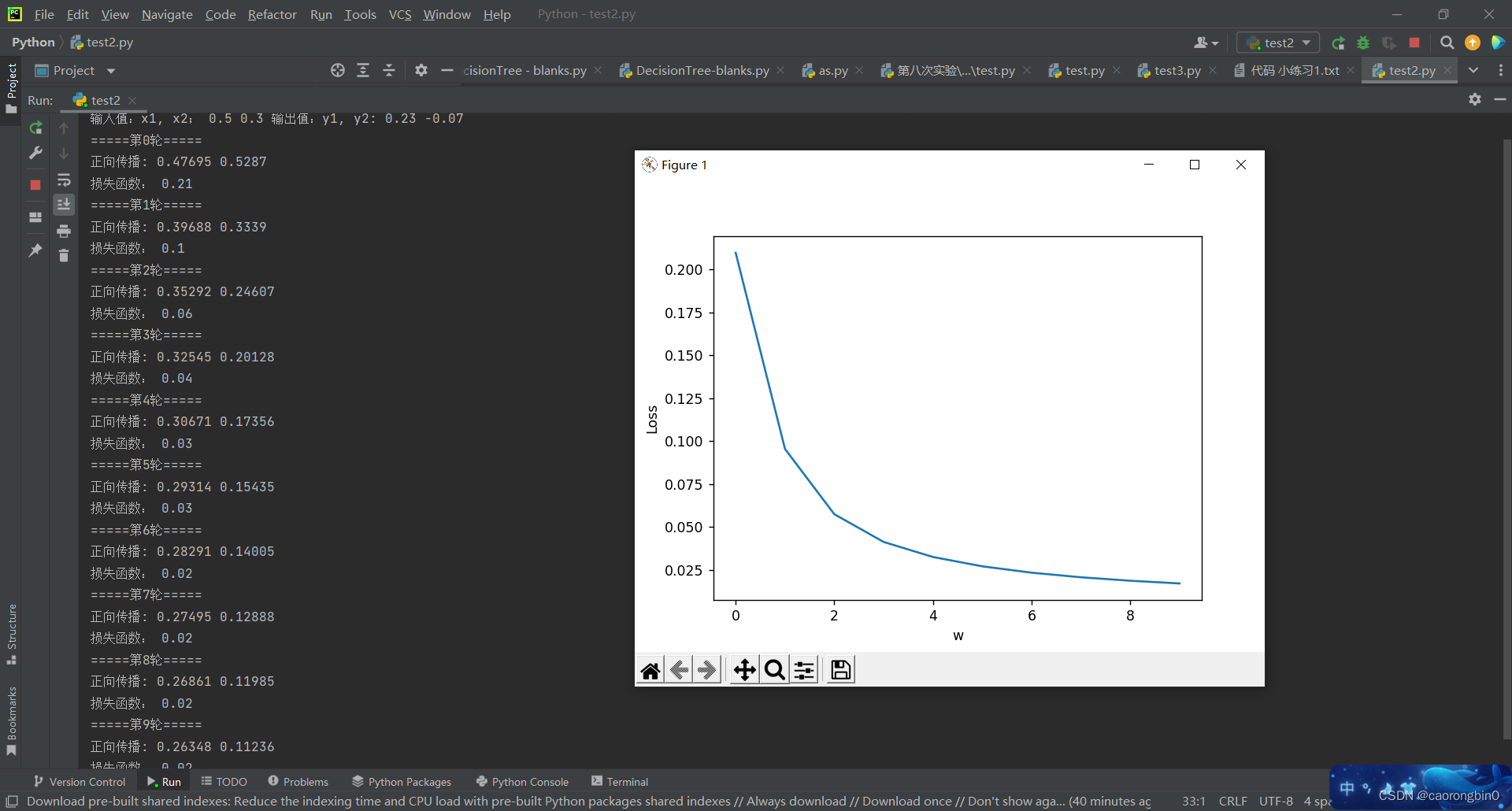Open the Terminal tool window
Viewport: 1512px width, 811px height.
tap(619, 782)
